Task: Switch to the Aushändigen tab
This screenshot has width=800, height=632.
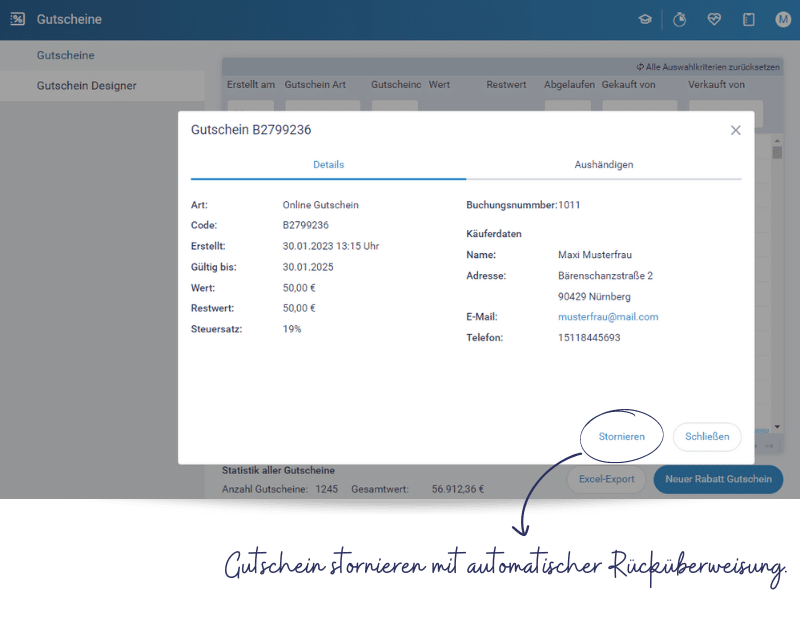Action: pyautogui.click(x=604, y=165)
